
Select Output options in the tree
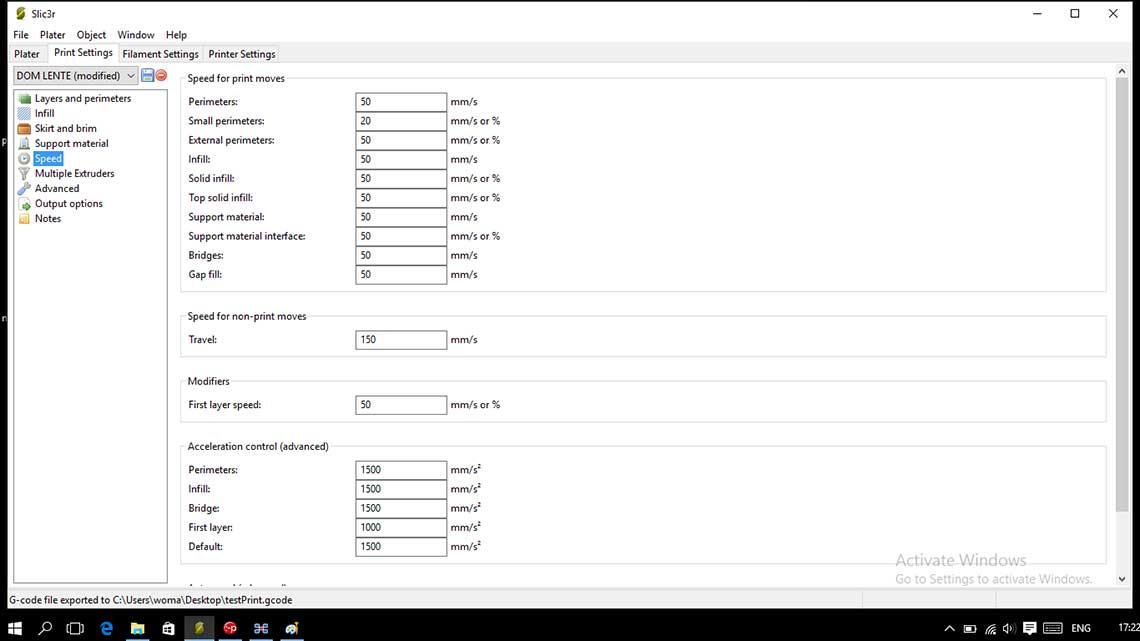(68, 204)
